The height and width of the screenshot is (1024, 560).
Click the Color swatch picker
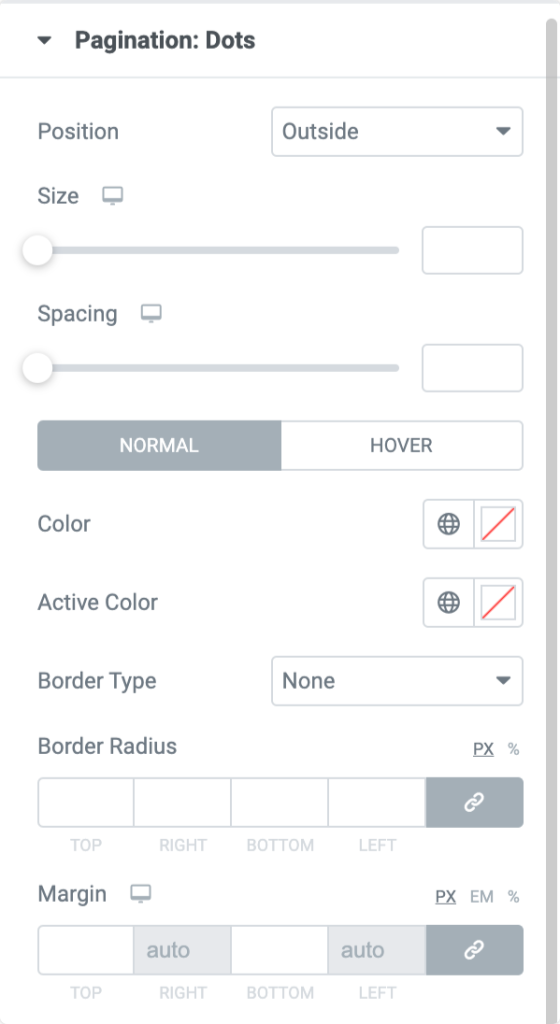point(498,524)
